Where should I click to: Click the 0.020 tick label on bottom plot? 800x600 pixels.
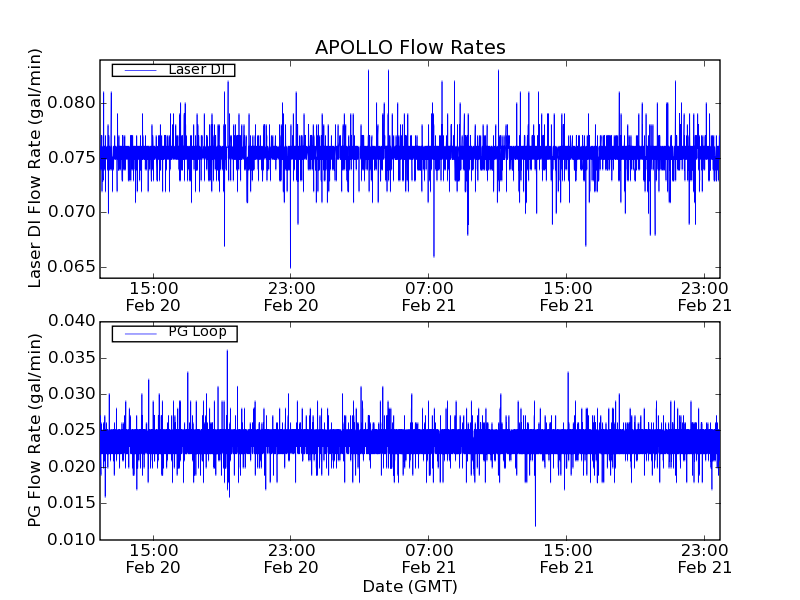pos(71,466)
